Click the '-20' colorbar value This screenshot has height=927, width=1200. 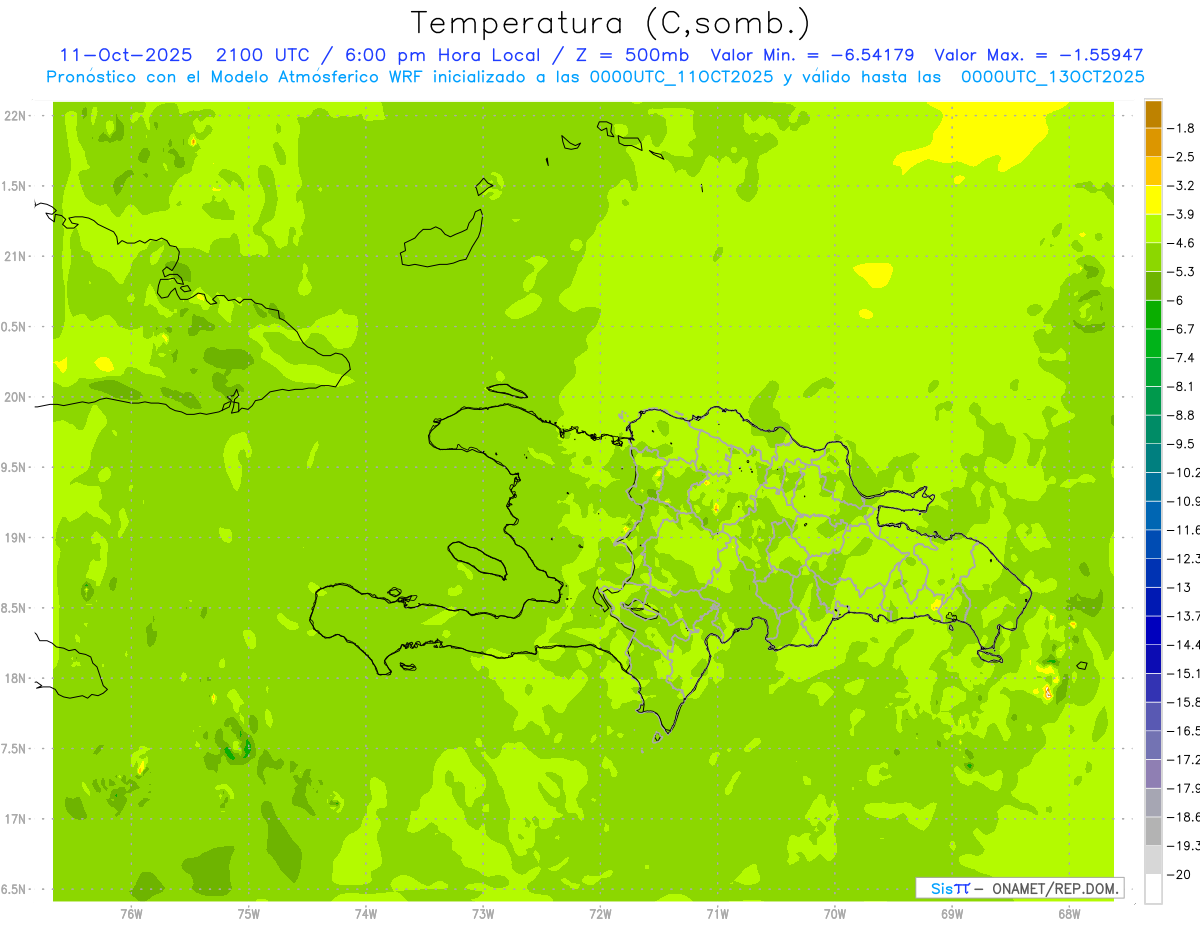click(1180, 875)
